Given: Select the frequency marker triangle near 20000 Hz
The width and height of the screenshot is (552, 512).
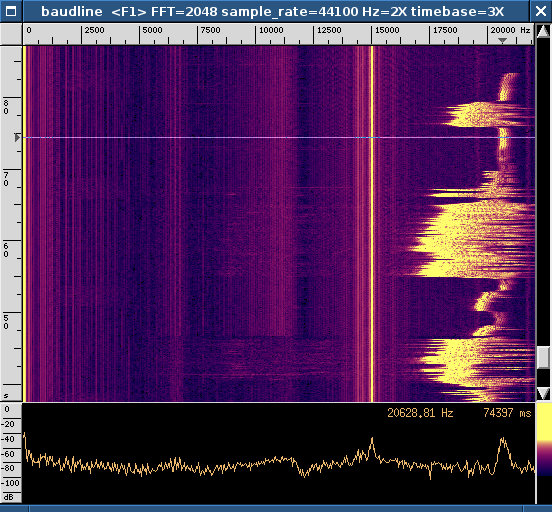Looking at the screenshot, I should [x=502, y=41].
